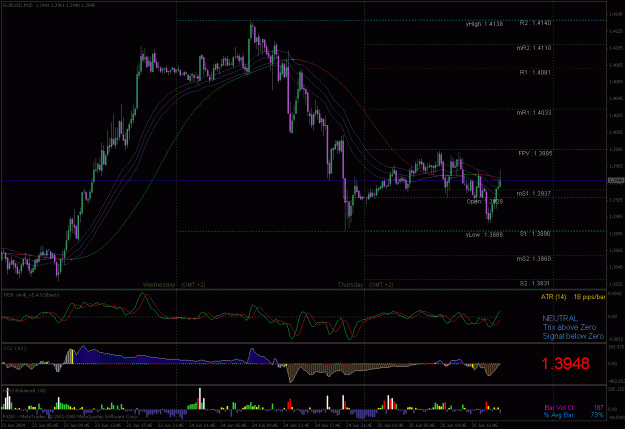Select the 'S1: 1.3890' support label
Image resolution: width=625 pixels, height=429 pixels.
535,234
